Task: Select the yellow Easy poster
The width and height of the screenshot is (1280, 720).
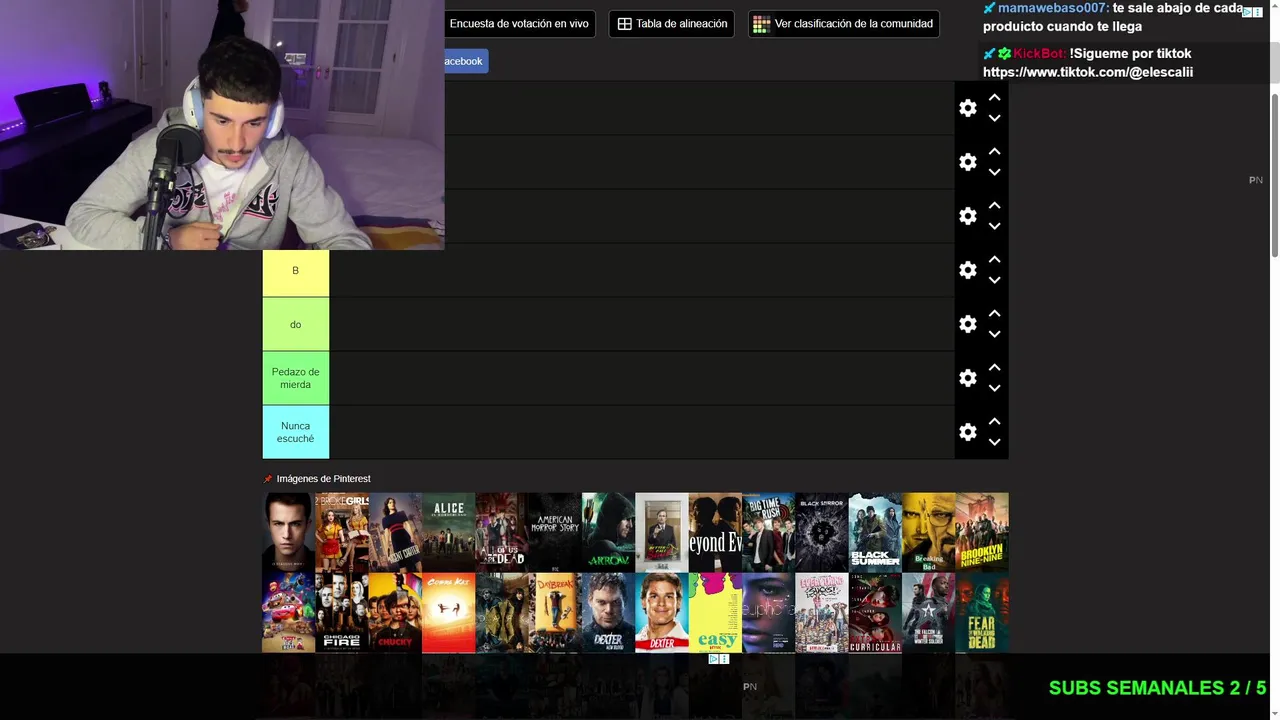Action: (x=715, y=612)
